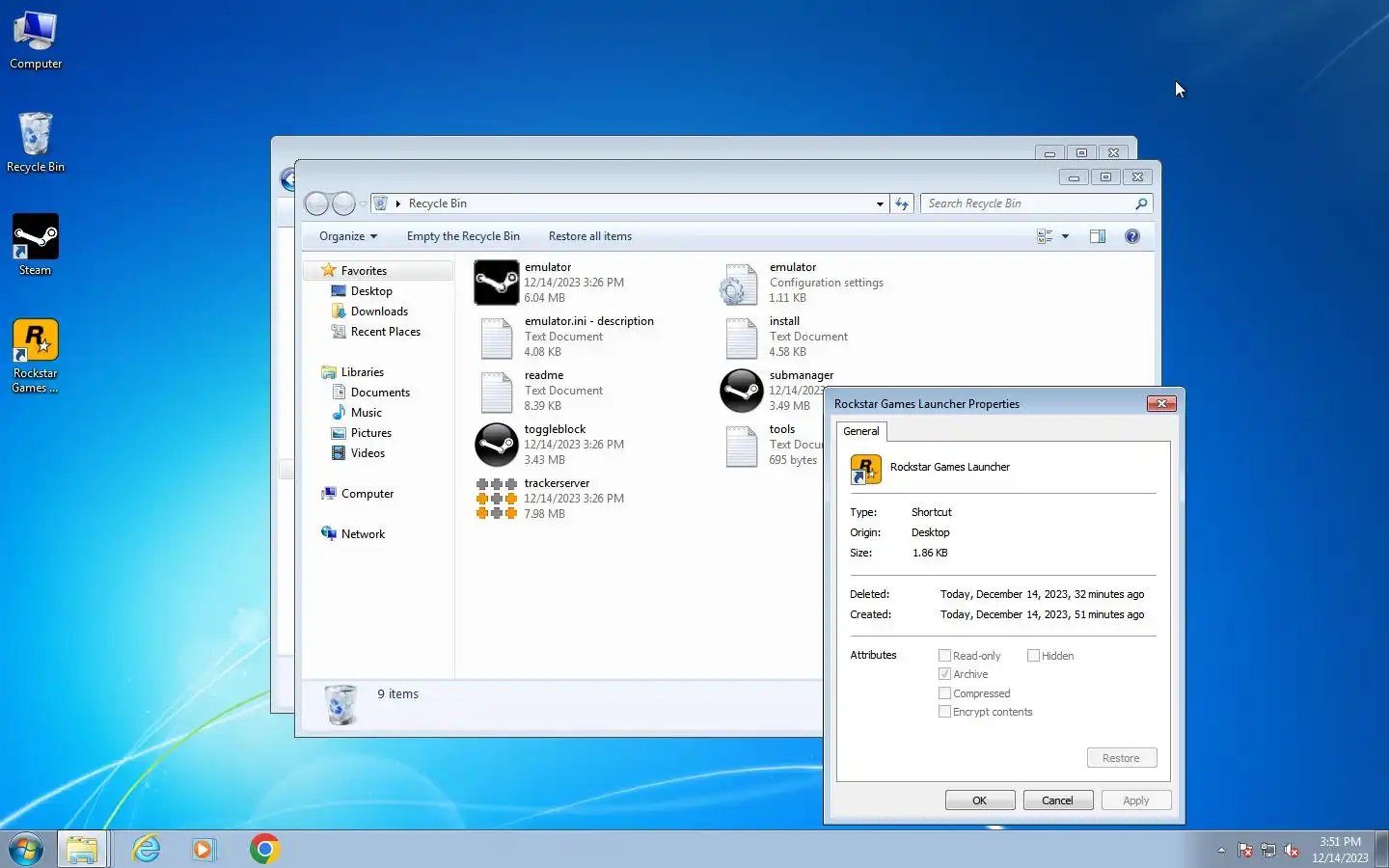Click Restore all items

pyautogui.click(x=590, y=236)
